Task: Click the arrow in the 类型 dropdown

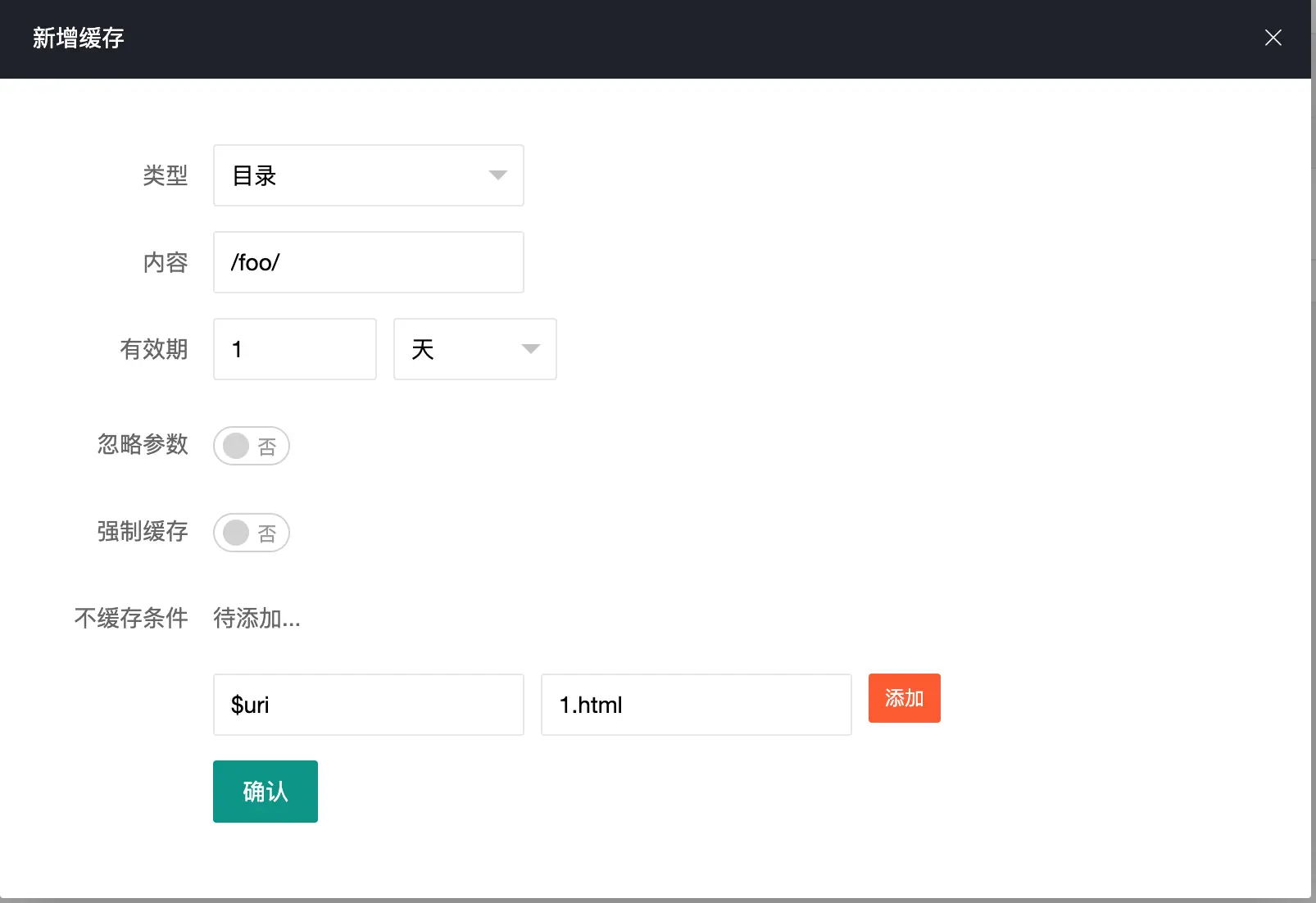Action: point(497,175)
